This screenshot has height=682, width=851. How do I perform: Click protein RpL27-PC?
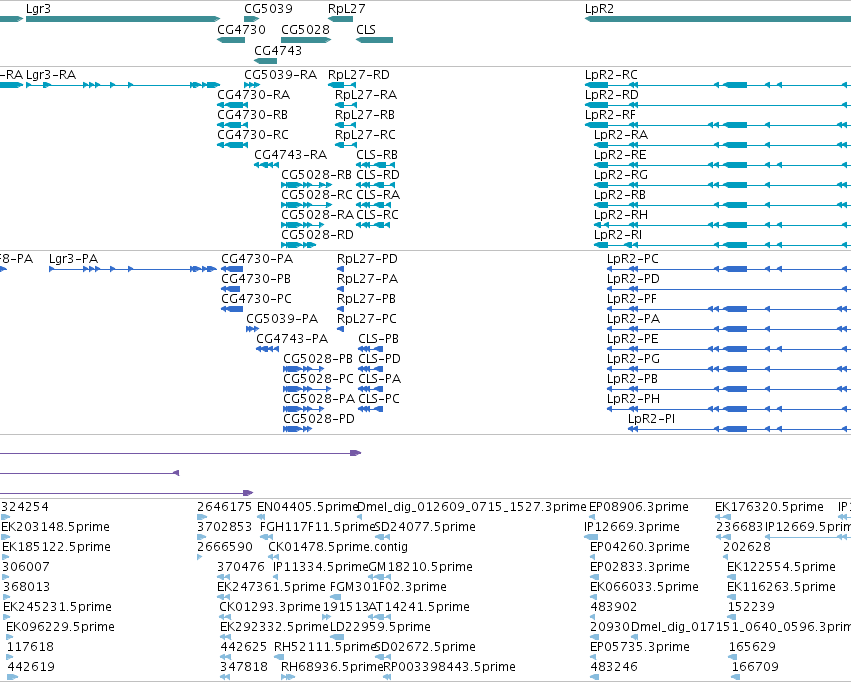click(x=367, y=319)
